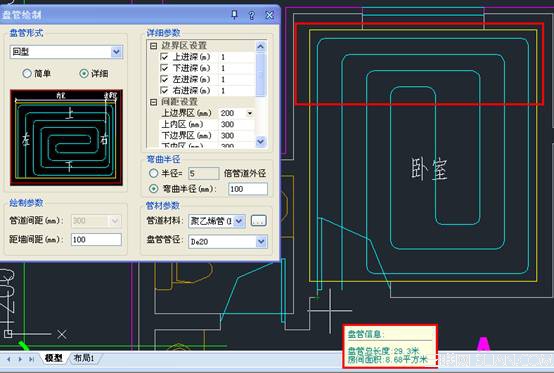Click the 上内区(mm) value 300
This screenshot has width=554, height=373.
tap(236, 124)
